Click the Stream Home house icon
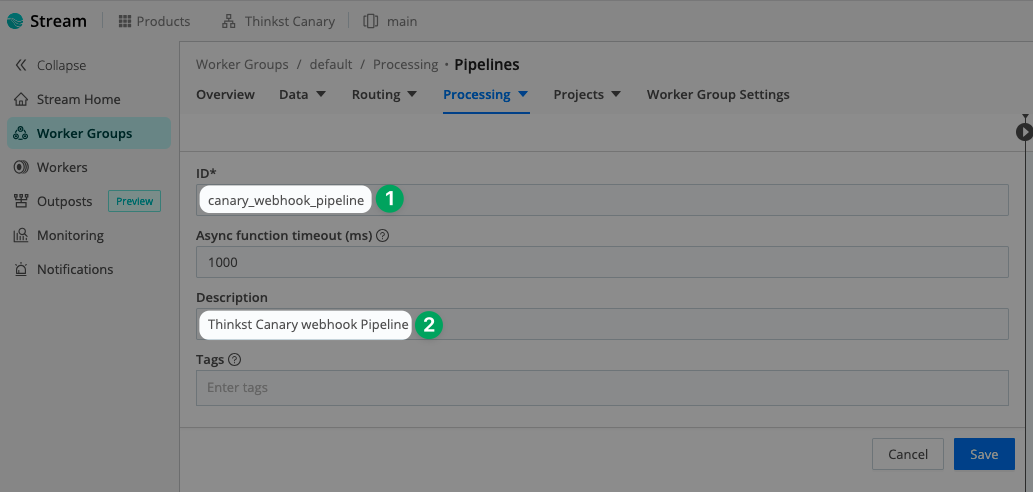 tap(20, 99)
